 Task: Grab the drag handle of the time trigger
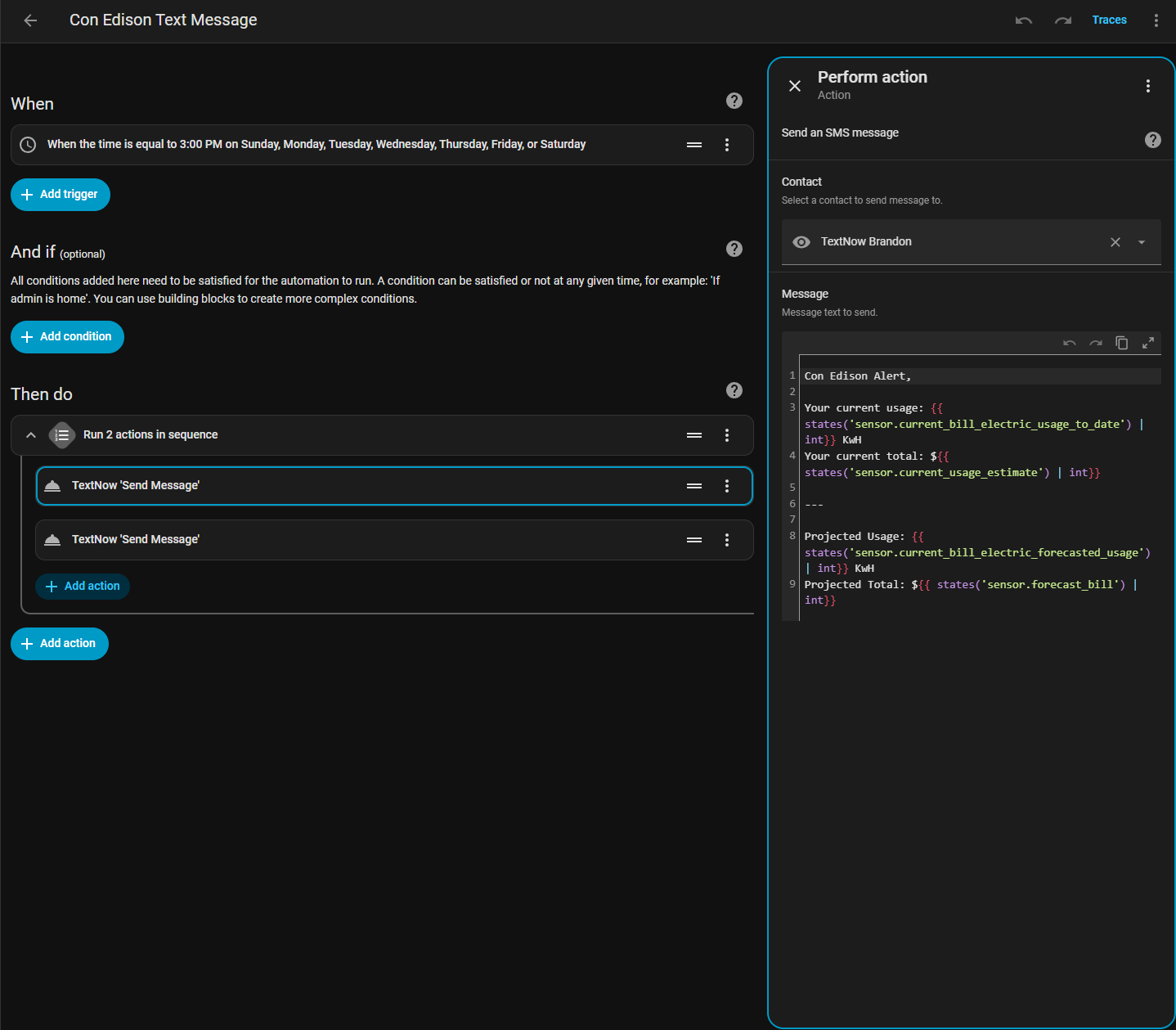click(x=693, y=145)
